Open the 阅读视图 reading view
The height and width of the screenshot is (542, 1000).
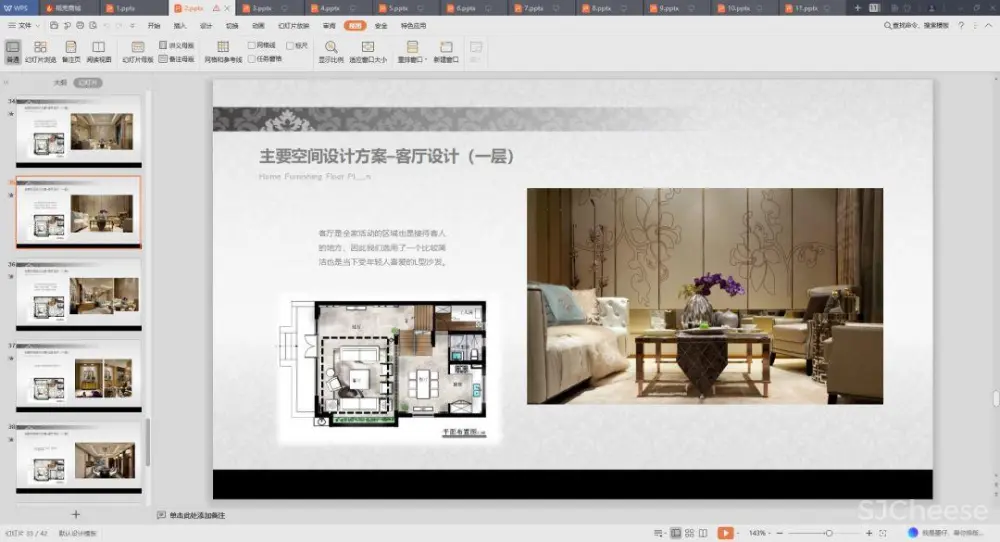coord(98,52)
